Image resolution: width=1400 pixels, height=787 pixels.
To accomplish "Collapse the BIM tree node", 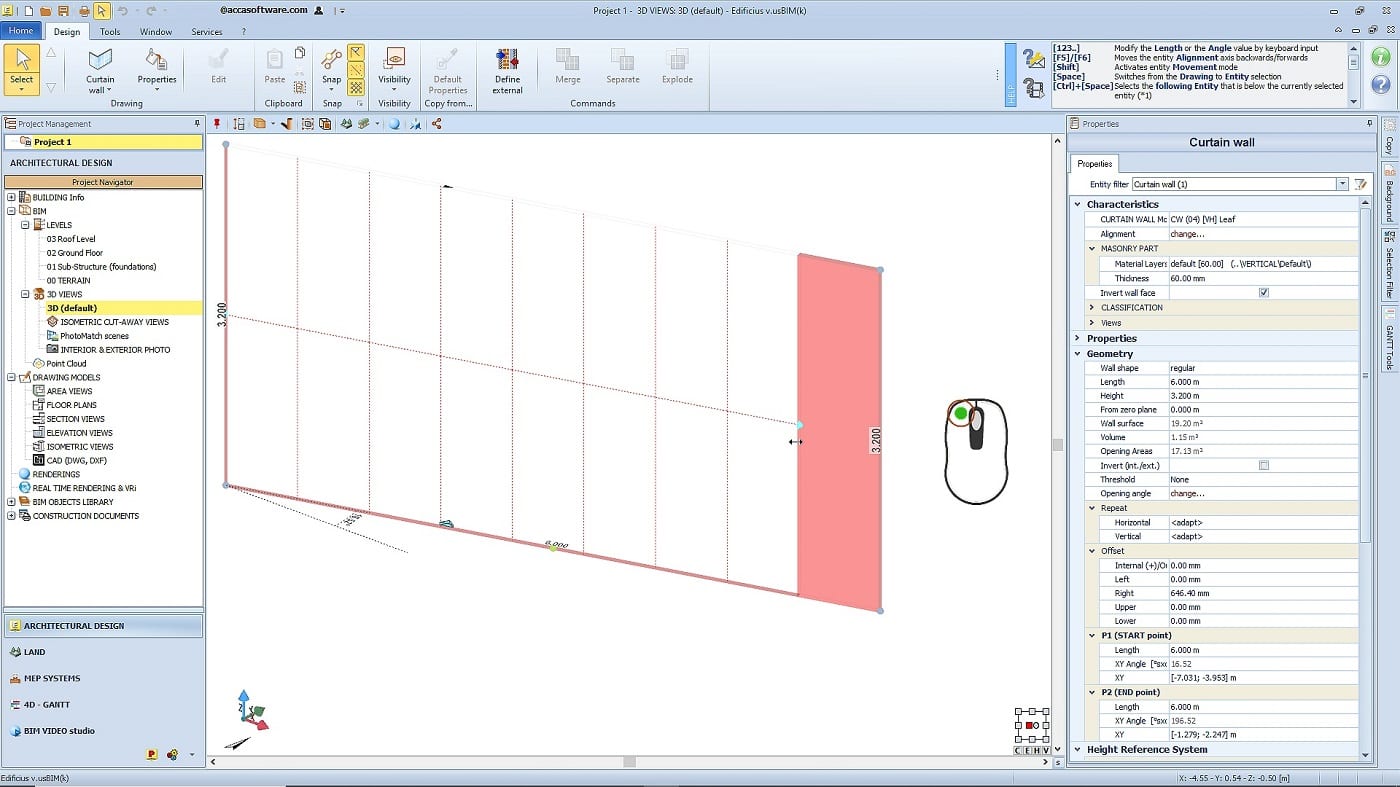I will pos(12,211).
